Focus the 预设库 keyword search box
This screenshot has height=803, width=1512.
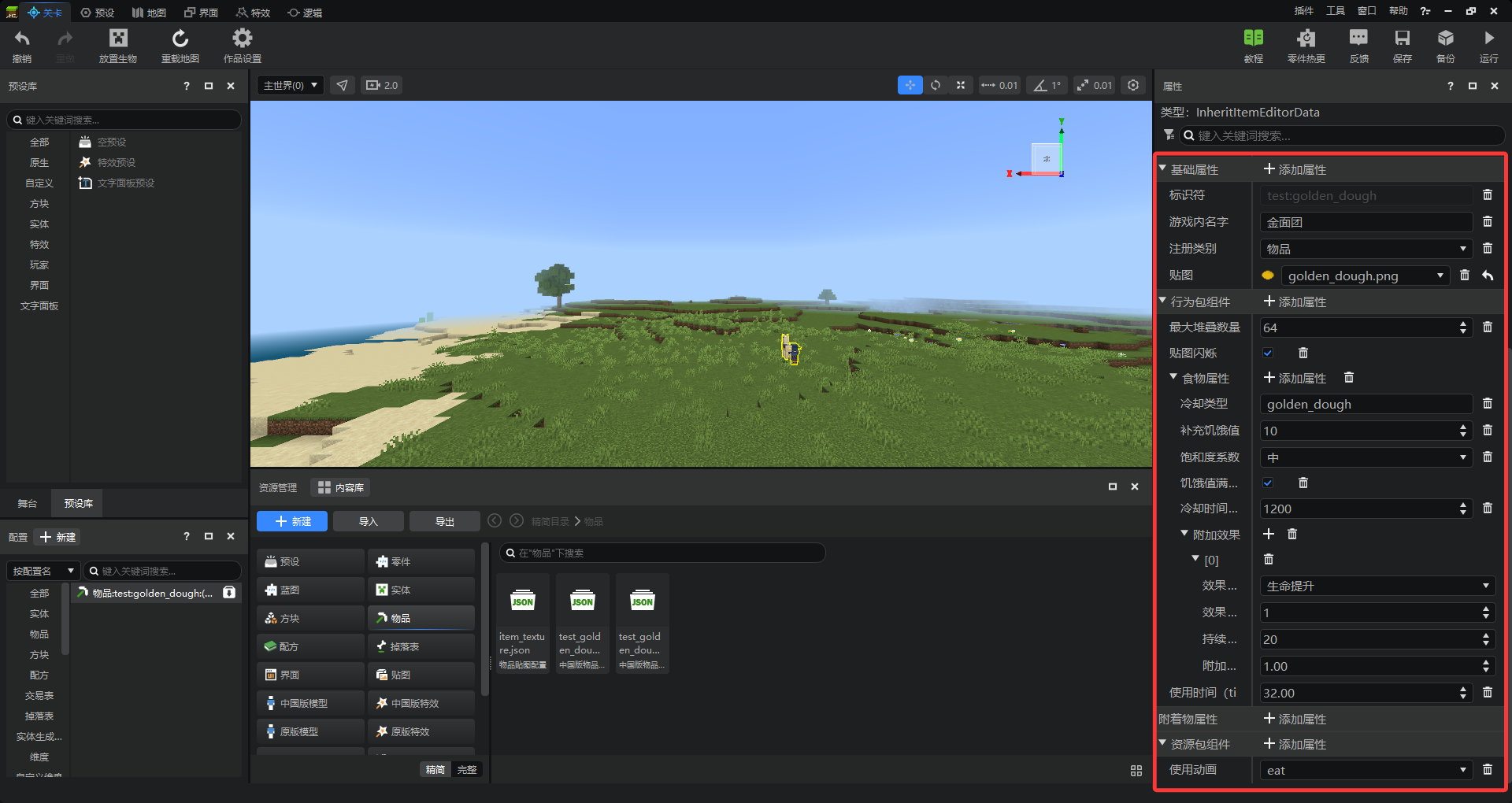click(124, 120)
